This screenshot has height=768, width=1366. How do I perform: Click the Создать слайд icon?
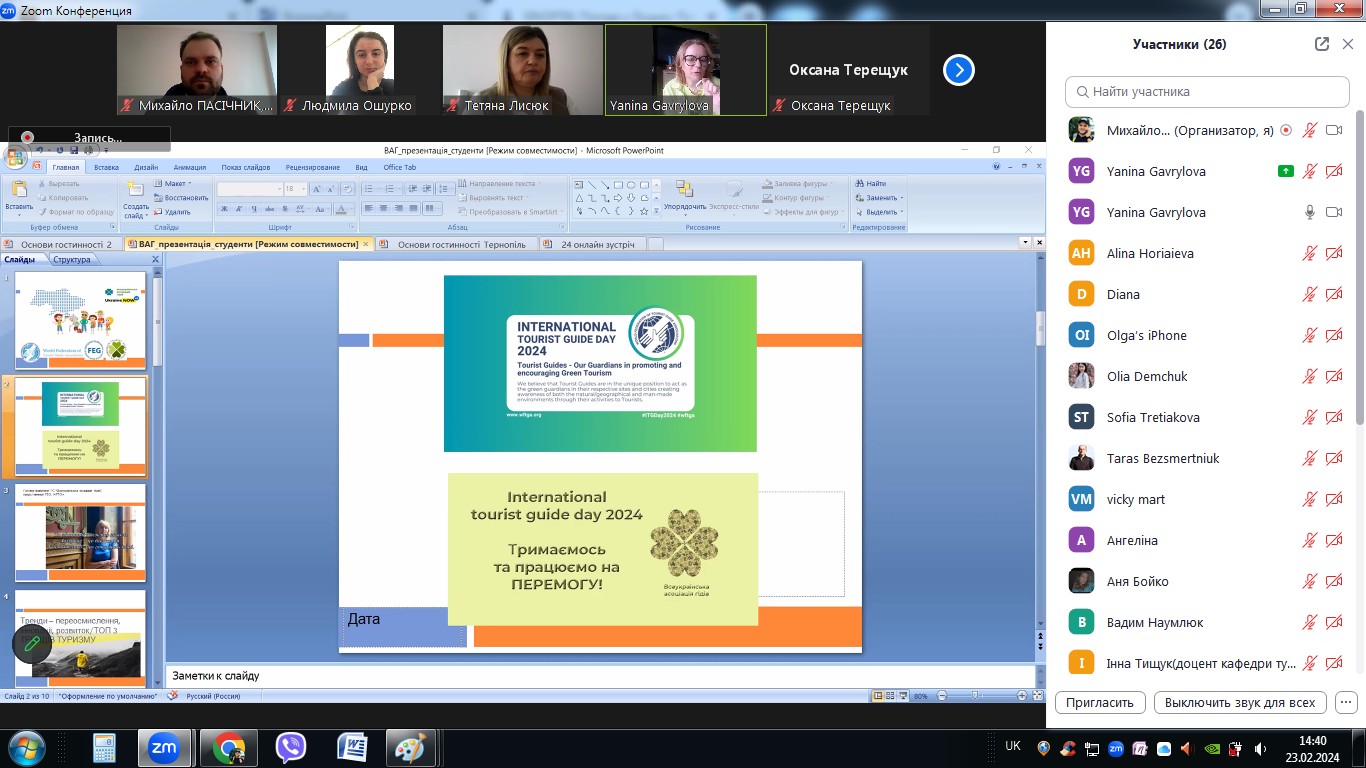pos(136,191)
